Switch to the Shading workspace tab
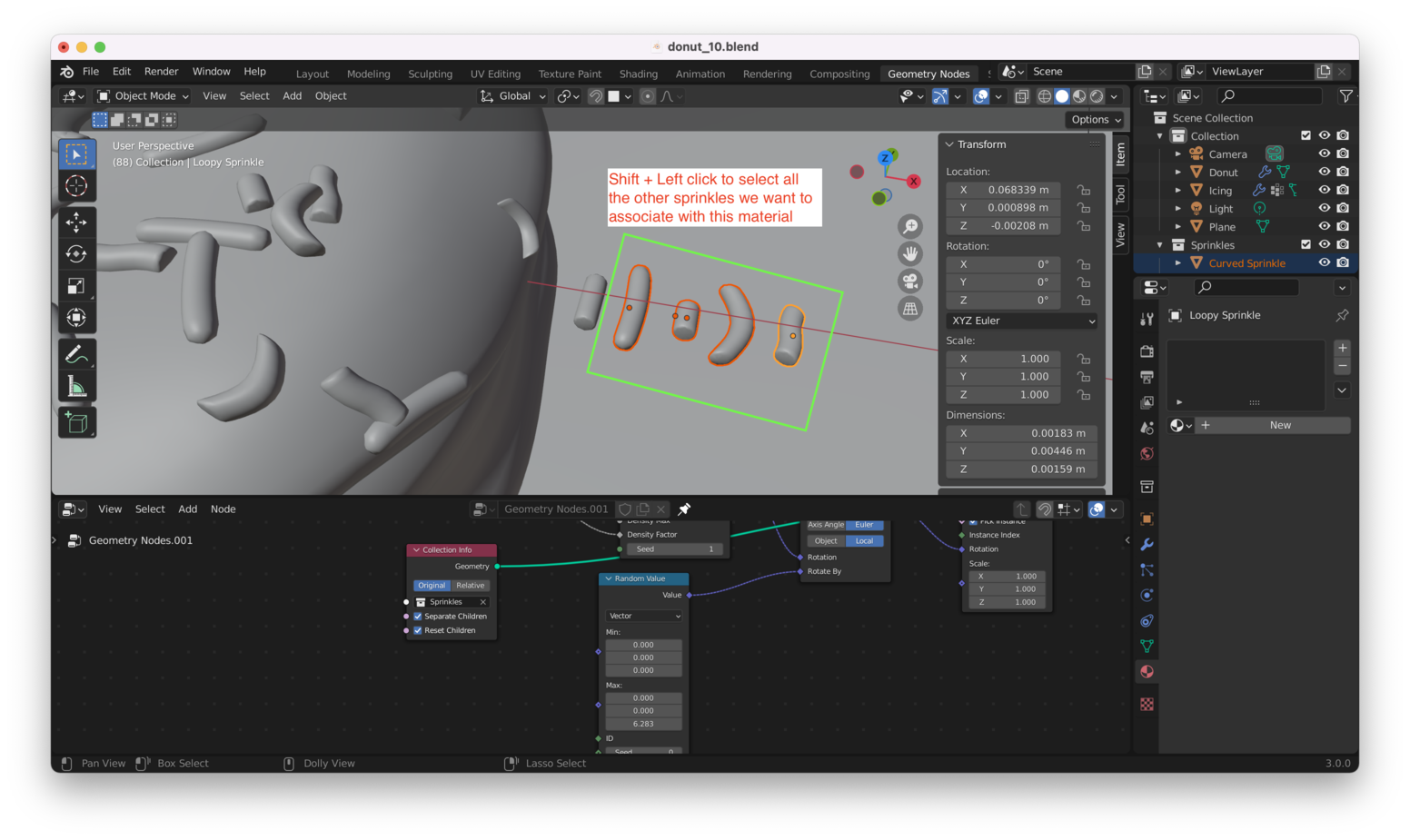Image resolution: width=1410 pixels, height=840 pixels. point(638,74)
